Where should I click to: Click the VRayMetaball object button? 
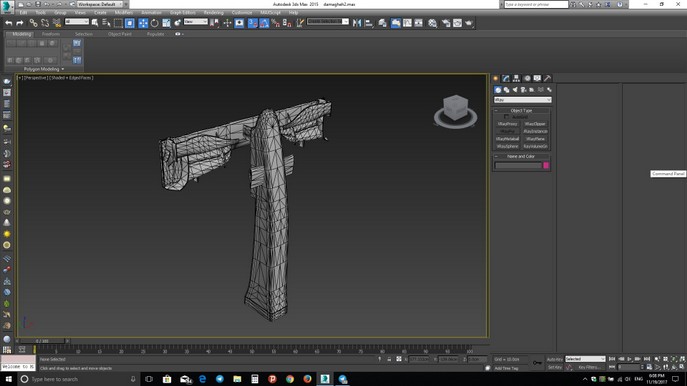pos(508,139)
